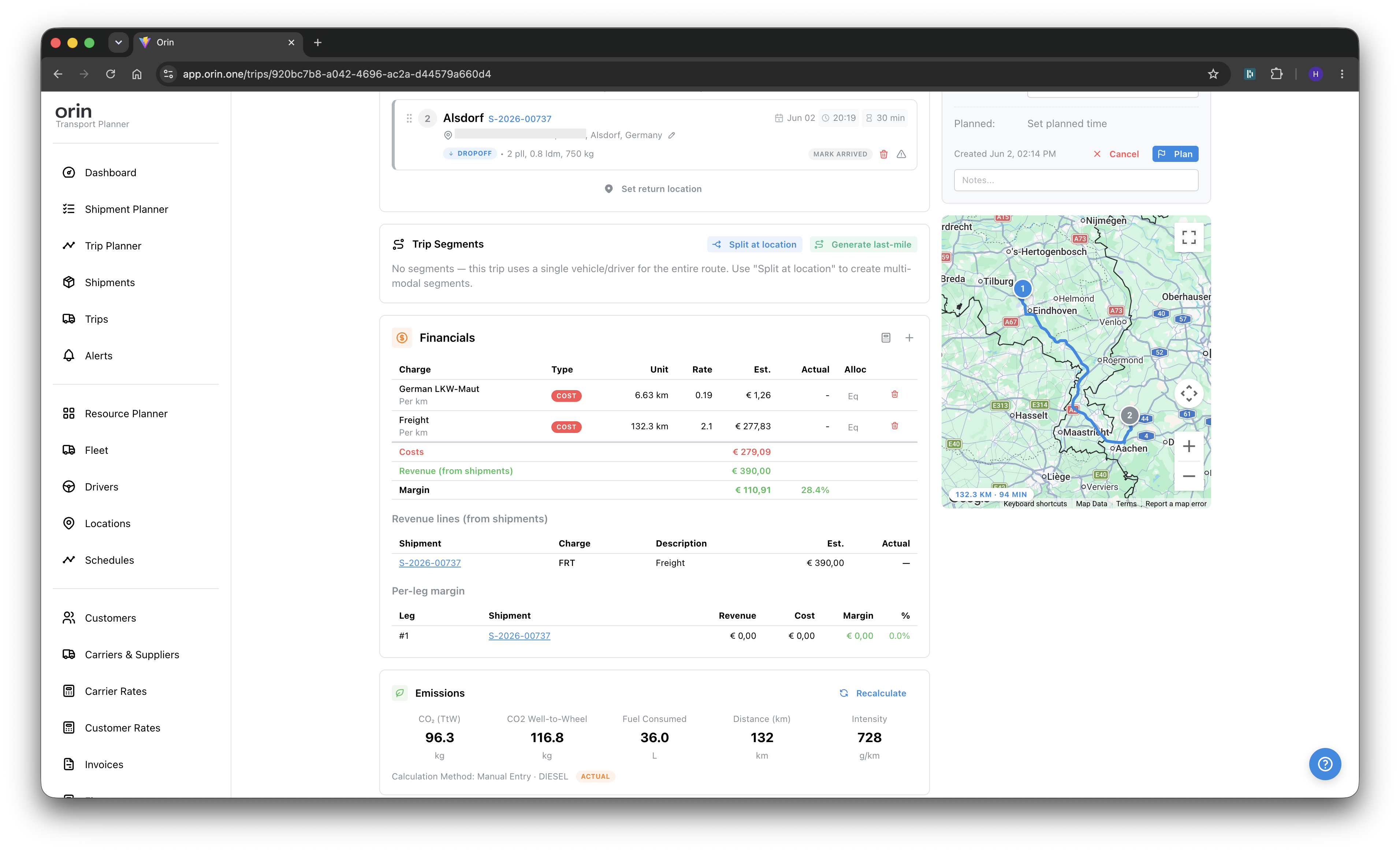
Task: Toggle fullscreen map view
Action: 1189,237
